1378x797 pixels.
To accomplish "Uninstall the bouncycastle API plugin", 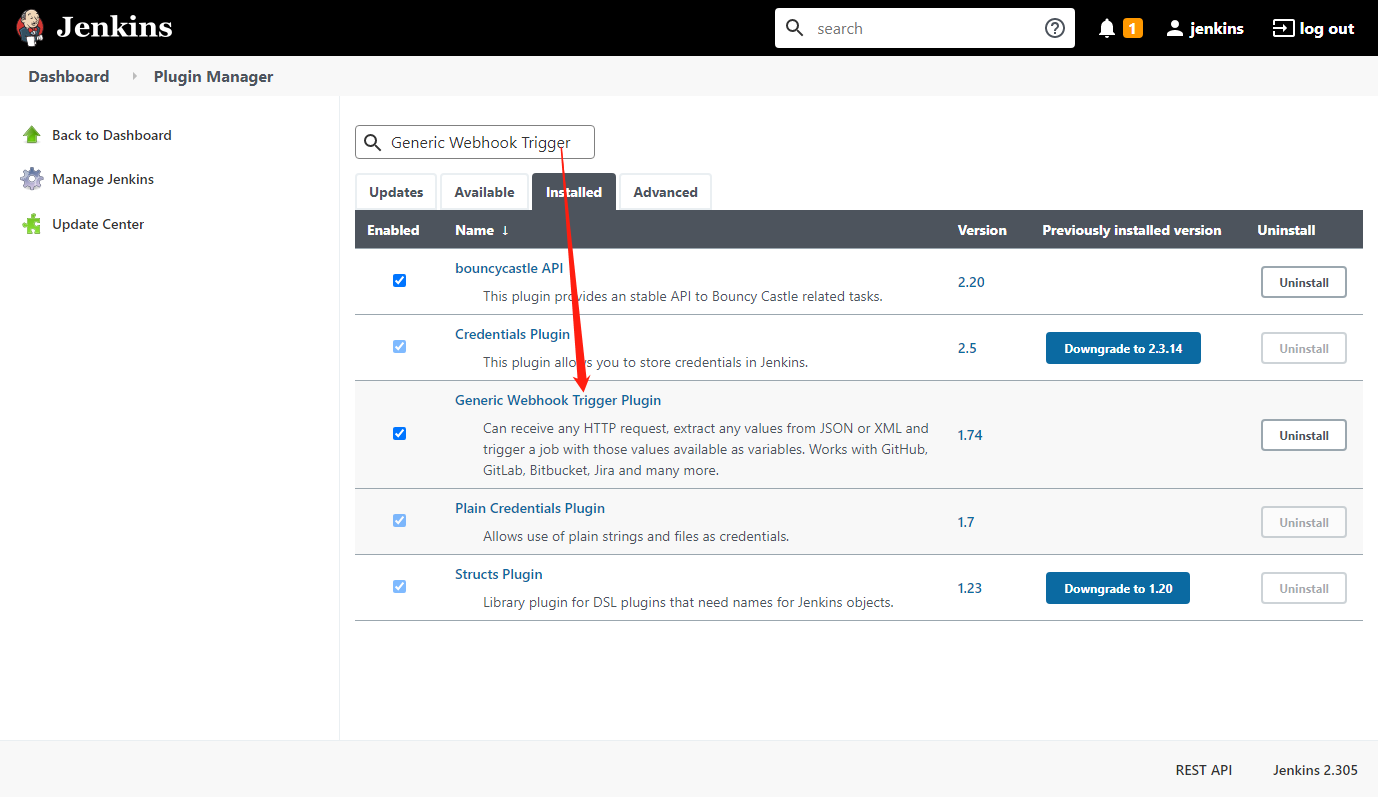I will click(1304, 282).
